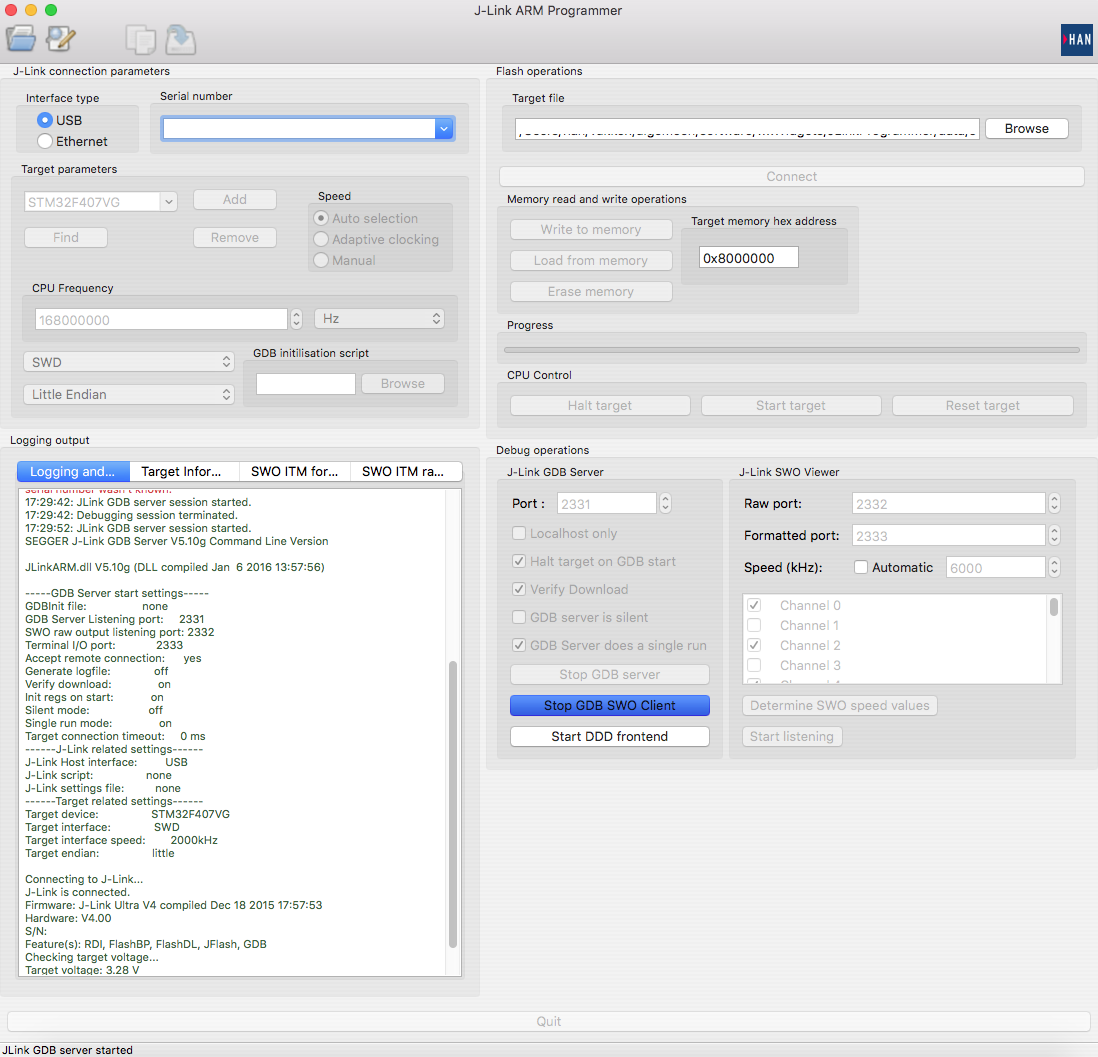Switch to the Target Infor... tab
1098x1057 pixels.
pos(184,471)
